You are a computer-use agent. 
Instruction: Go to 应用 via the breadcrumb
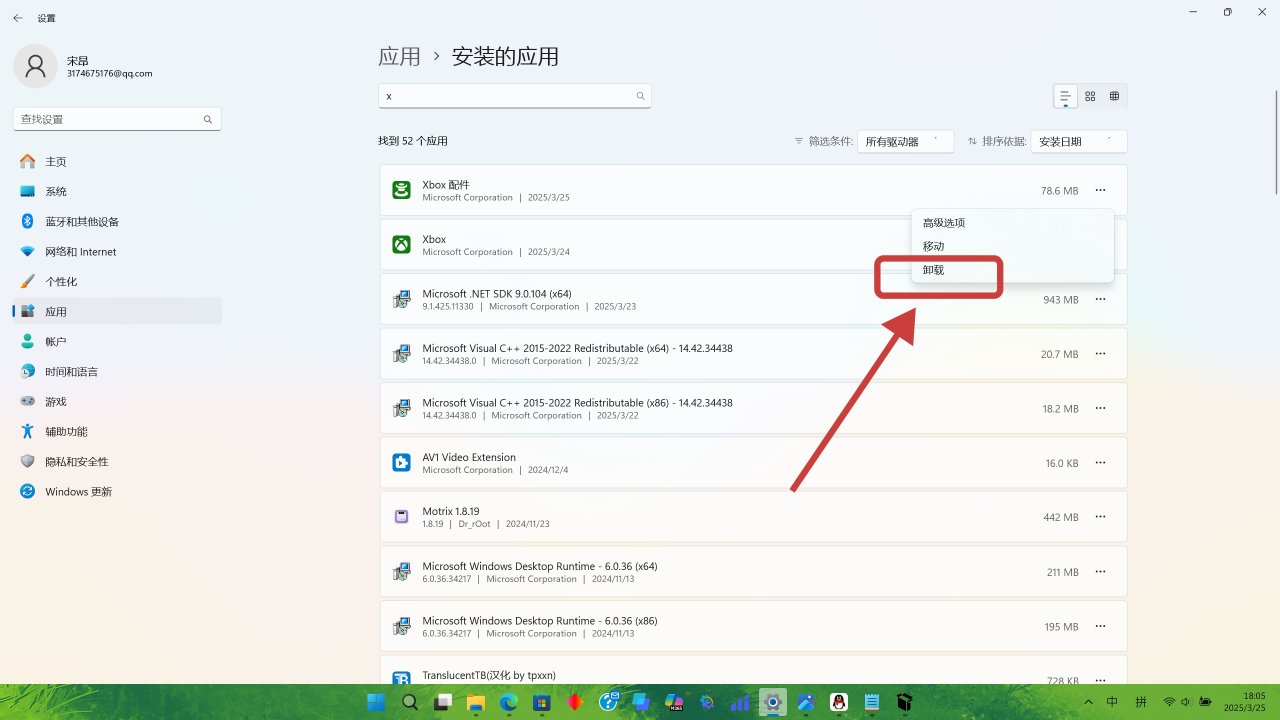(399, 57)
